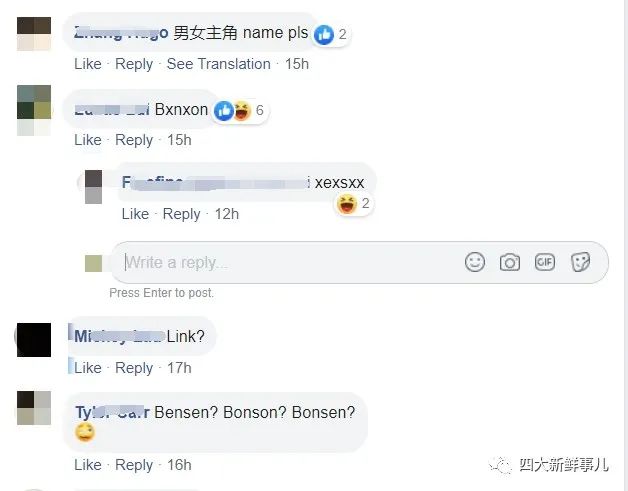The height and width of the screenshot is (491, 628).
Task: Open the sticker picker in reply box
Action: pyautogui.click(x=580, y=262)
